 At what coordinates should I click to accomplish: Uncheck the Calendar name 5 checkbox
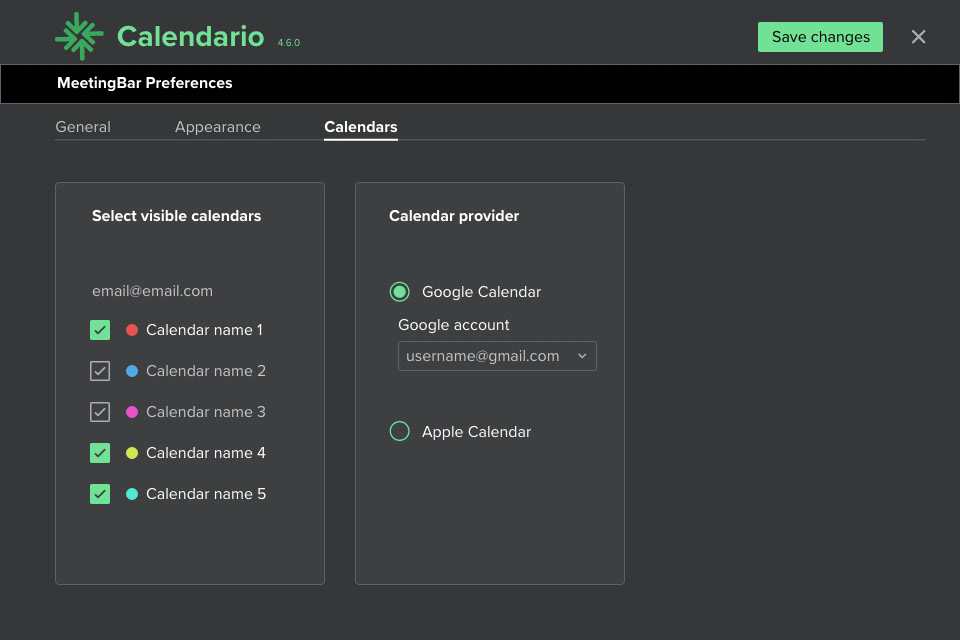[x=100, y=494]
